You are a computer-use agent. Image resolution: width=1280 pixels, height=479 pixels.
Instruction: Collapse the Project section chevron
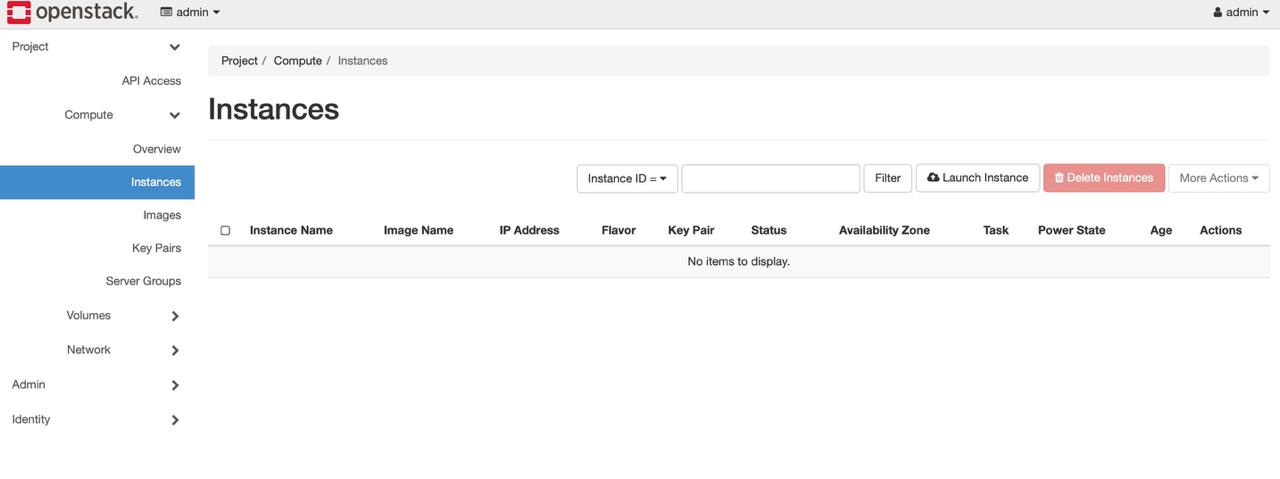click(x=174, y=47)
